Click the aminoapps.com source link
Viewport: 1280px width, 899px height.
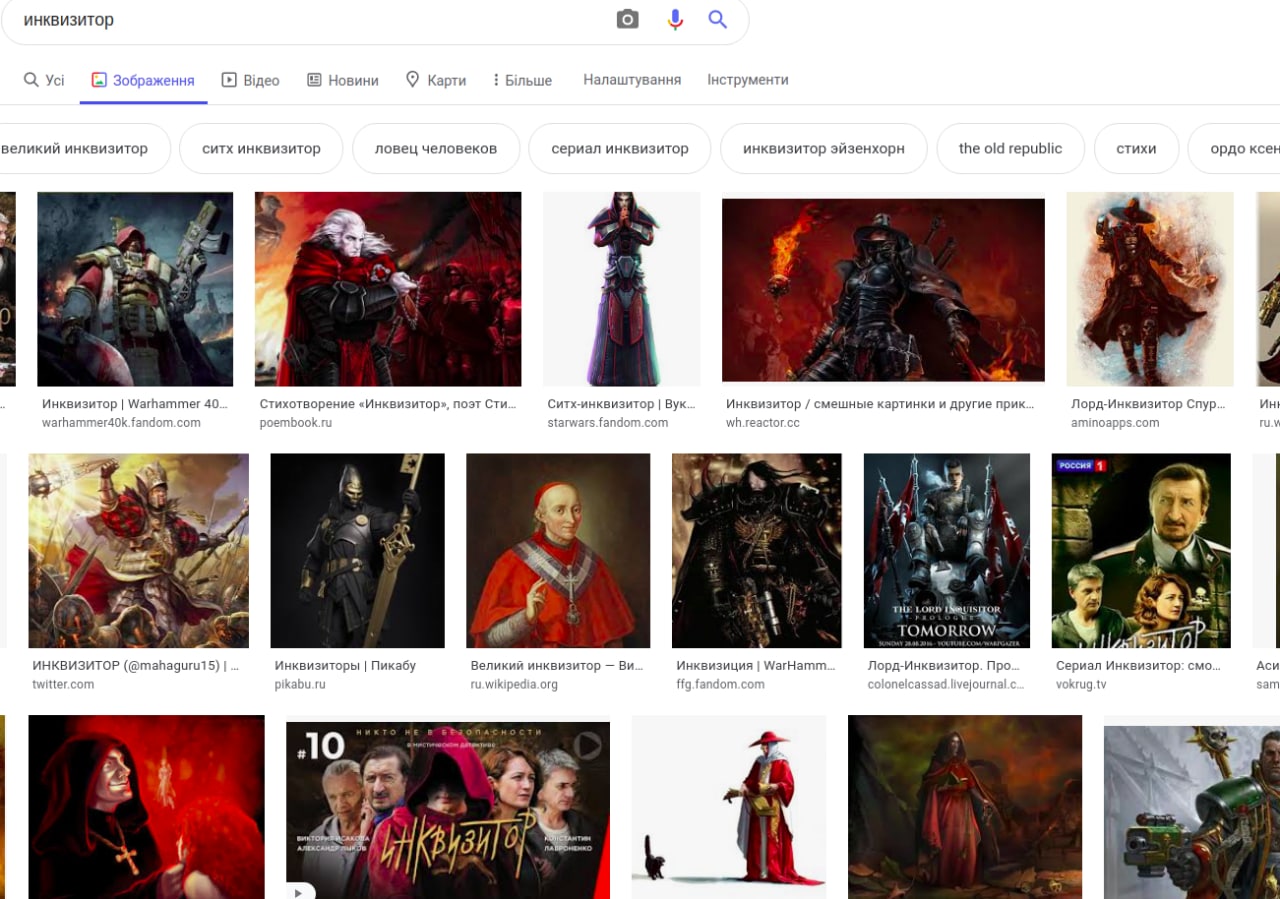pos(1115,423)
